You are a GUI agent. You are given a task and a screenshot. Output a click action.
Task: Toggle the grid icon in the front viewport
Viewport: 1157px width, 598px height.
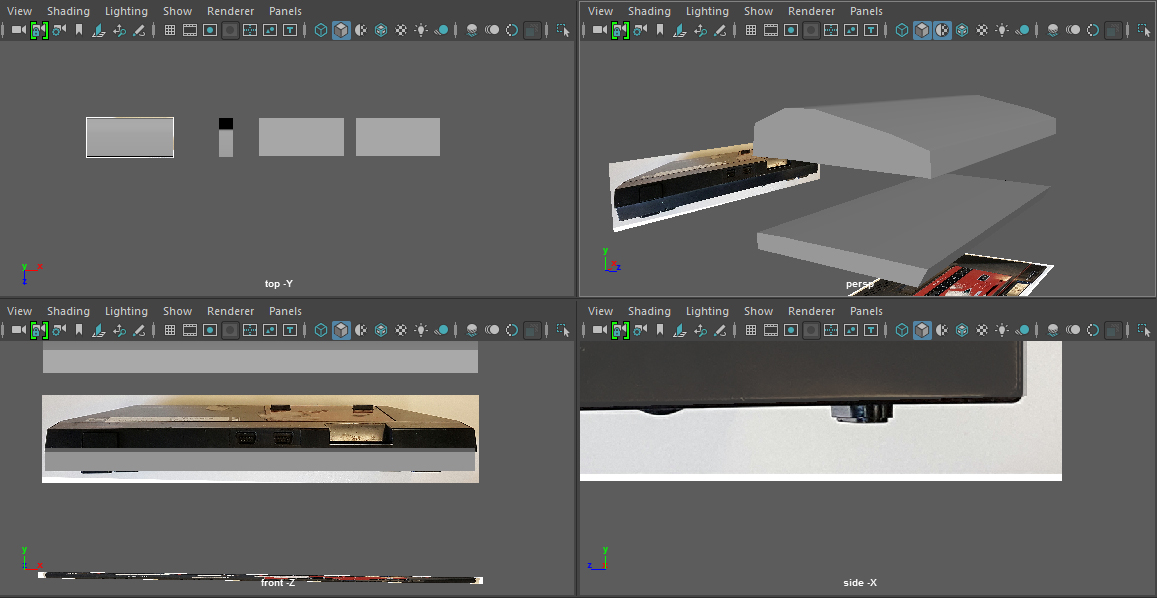(169, 330)
